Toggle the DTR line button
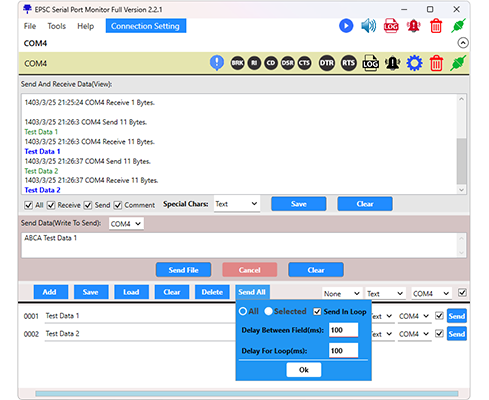Image resolution: width=489 pixels, height=400 pixels. pos(326,63)
